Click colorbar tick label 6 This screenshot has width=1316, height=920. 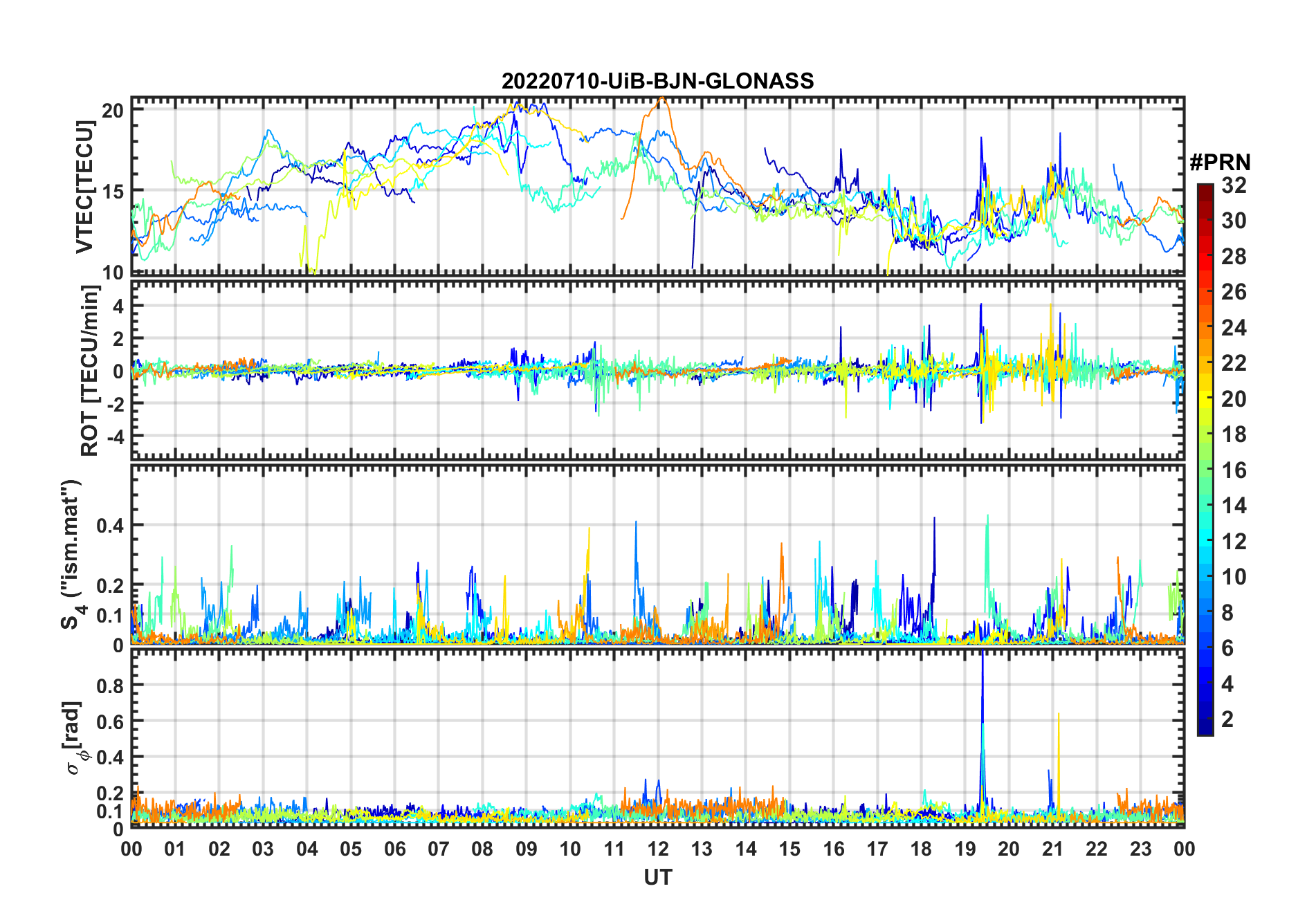pyautogui.click(x=1227, y=648)
